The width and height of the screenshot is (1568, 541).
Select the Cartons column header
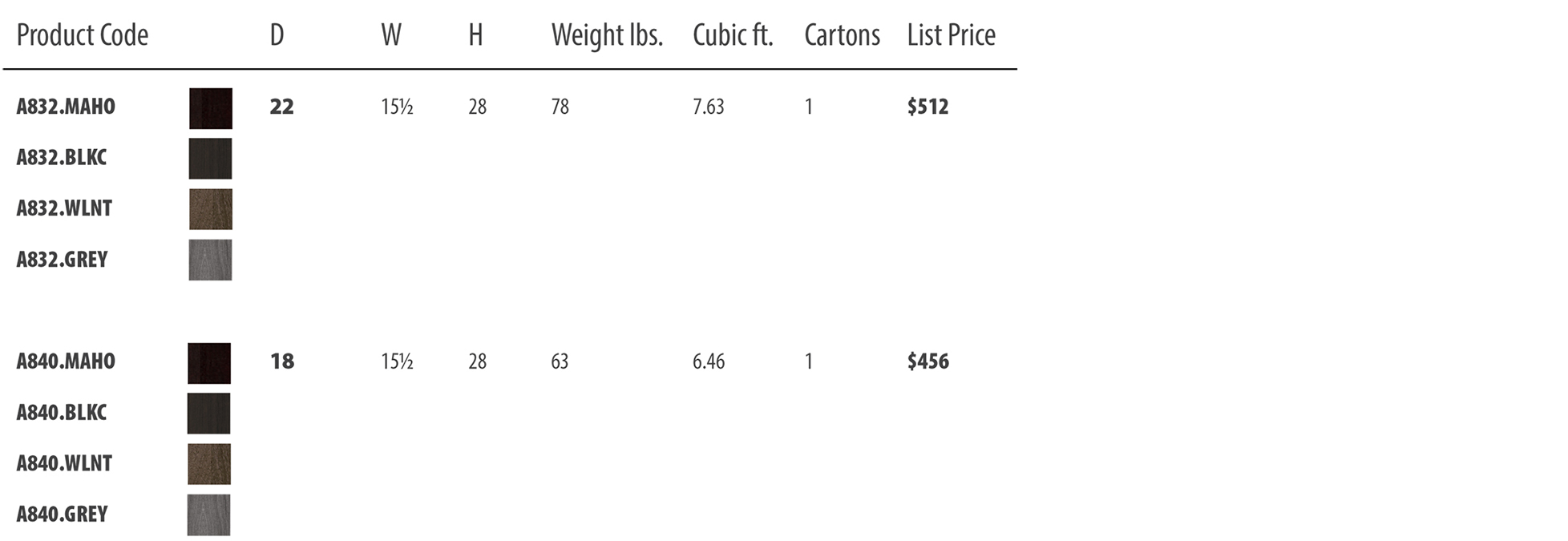pos(843,35)
